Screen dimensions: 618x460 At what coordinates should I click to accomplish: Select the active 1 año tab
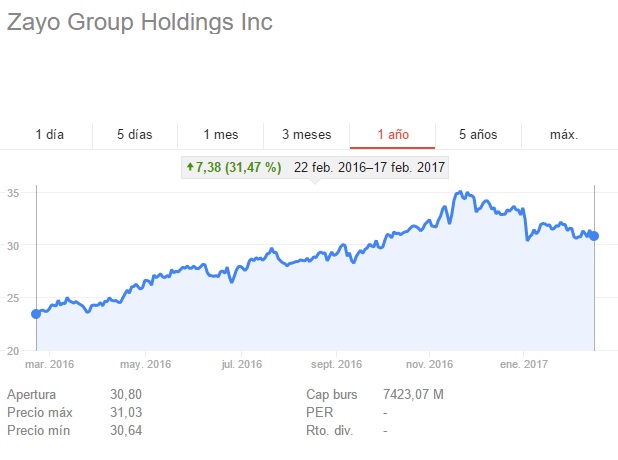392,134
